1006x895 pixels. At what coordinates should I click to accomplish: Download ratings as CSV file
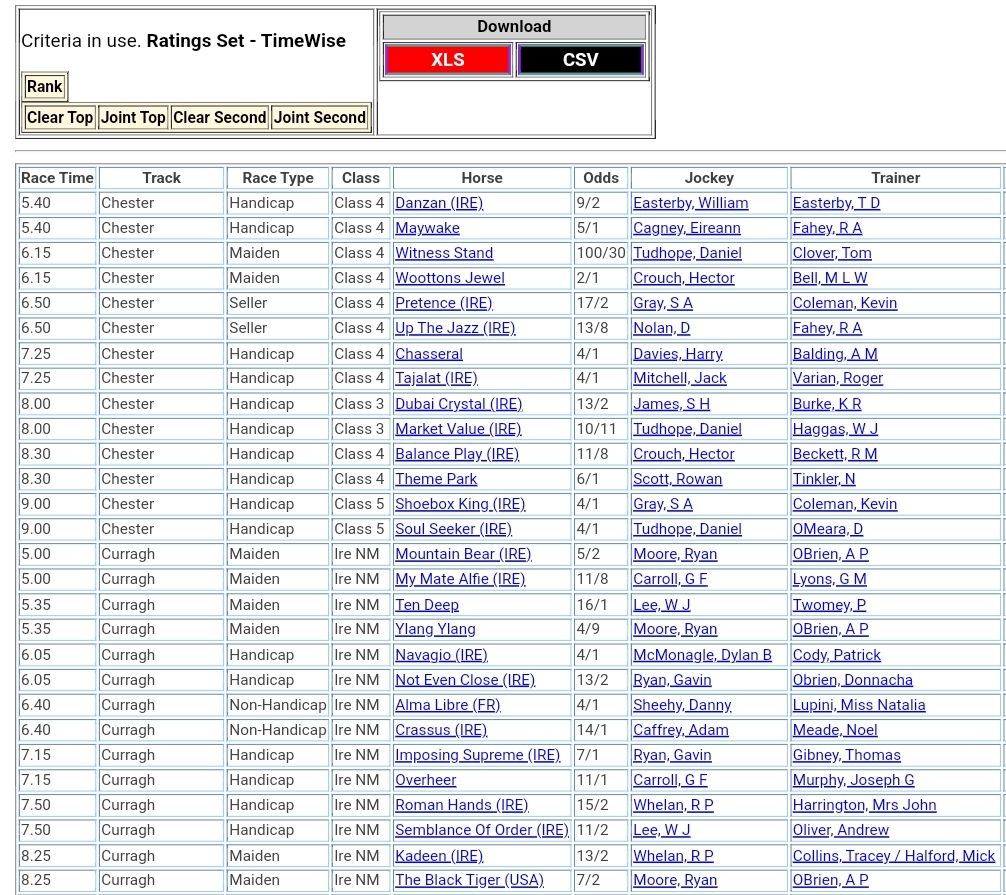pyautogui.click(x=580, y=60)
